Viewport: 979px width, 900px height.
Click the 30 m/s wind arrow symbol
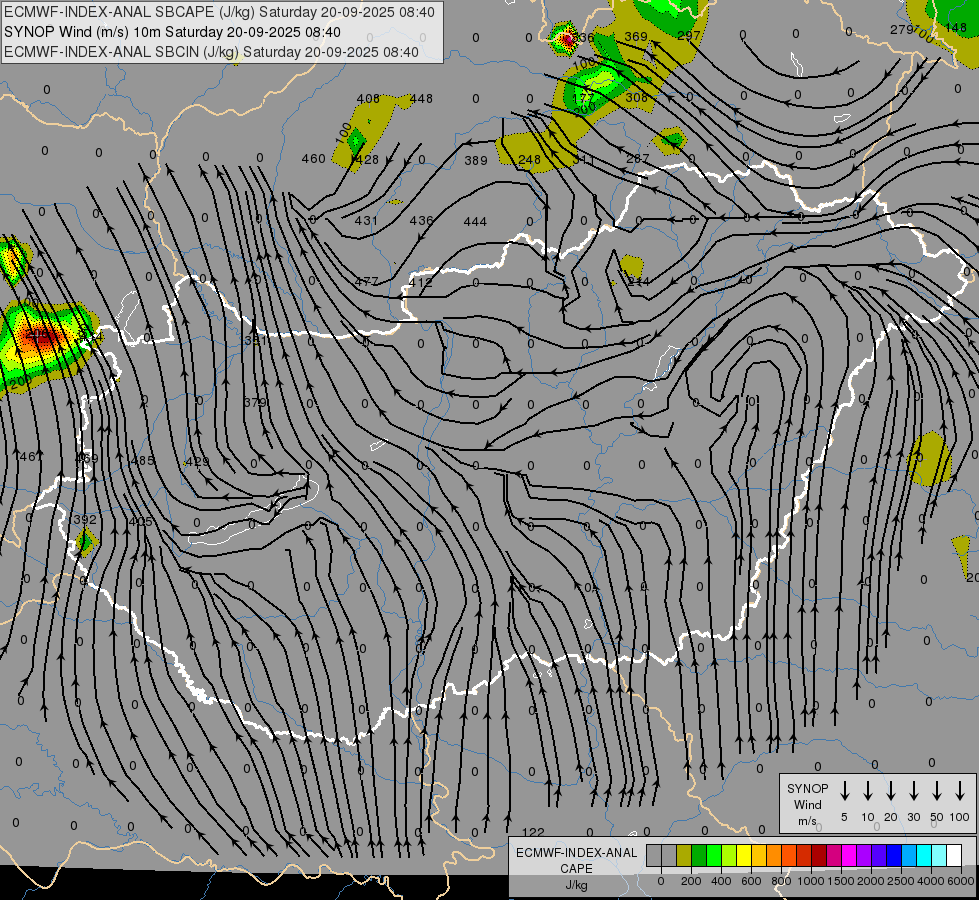tap(913, 790)
